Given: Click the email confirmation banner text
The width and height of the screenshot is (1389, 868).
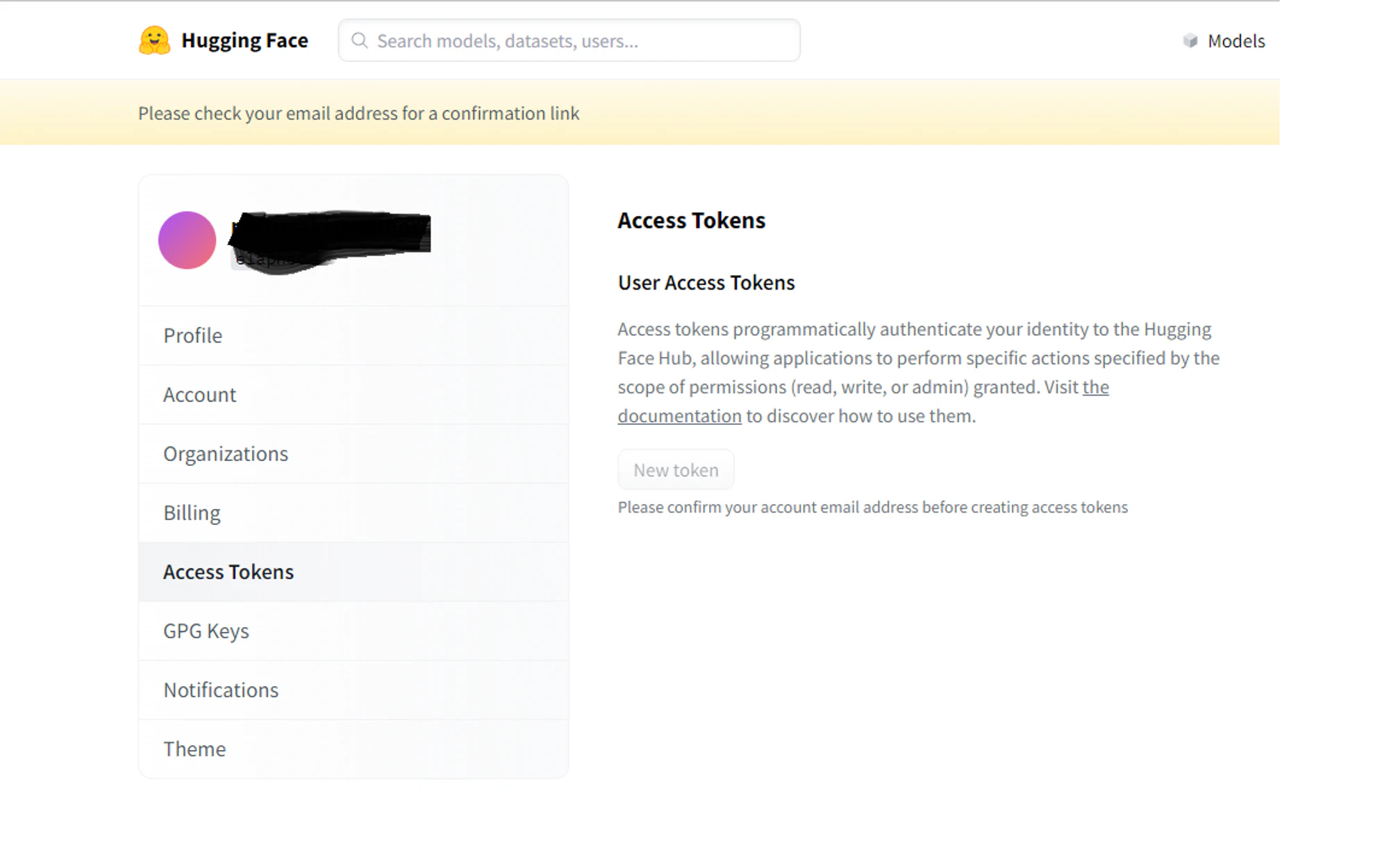Looking at the screenshot, I should 358,113.
